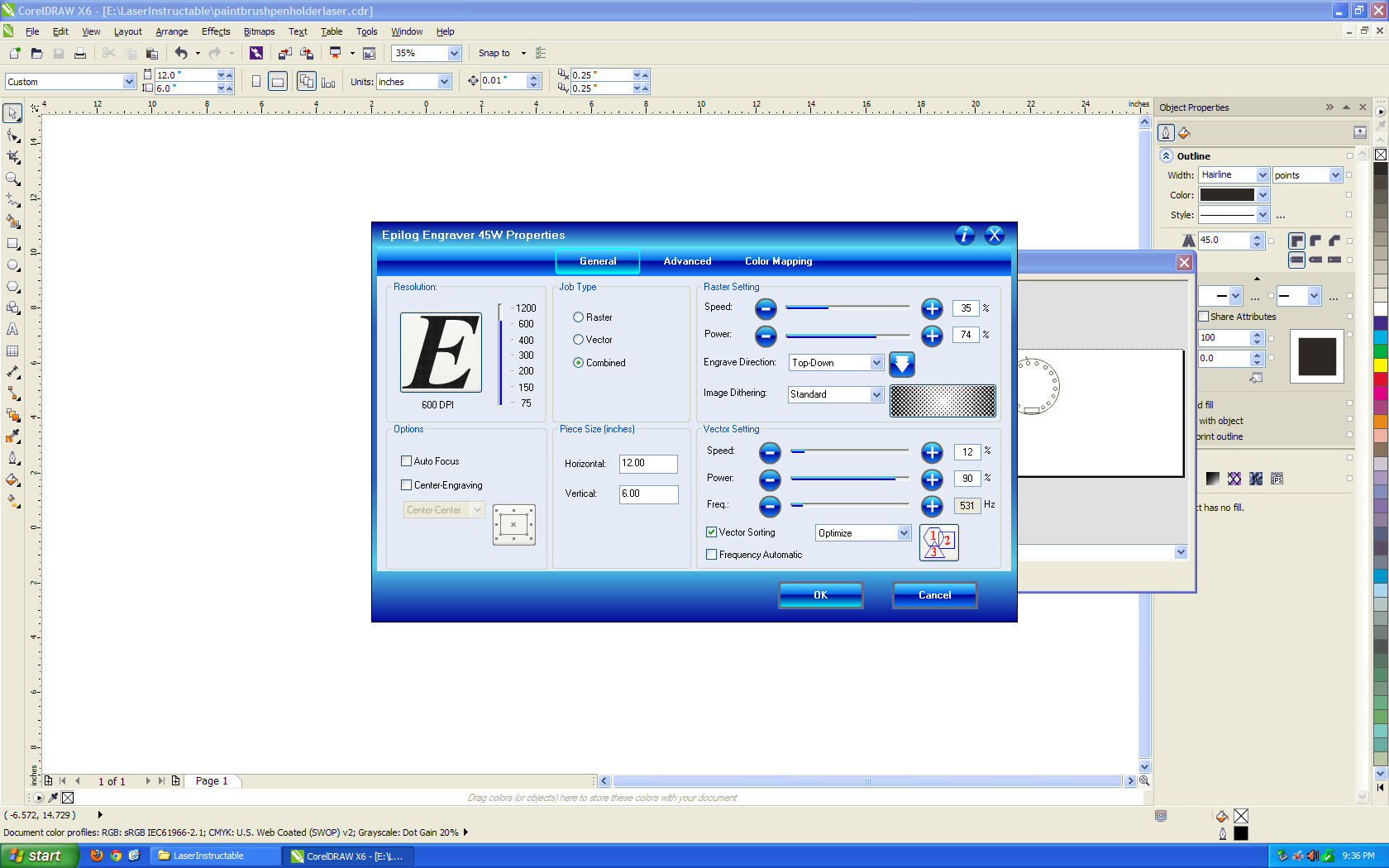Click Cancel in the Epilog properties dialog

[934, 595]
